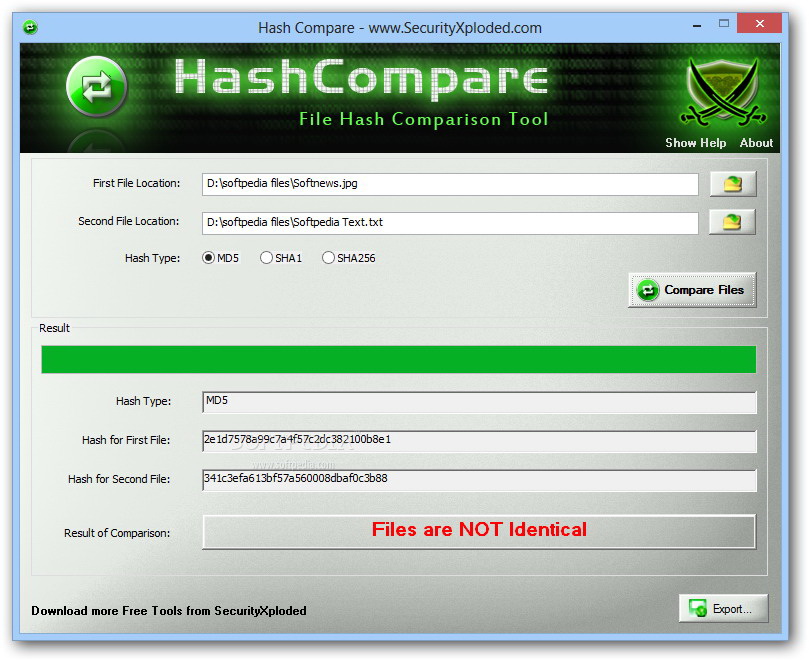Screen dimensions: 809x661
Task: Click the Compare Files button
Action: (x=692, y=290)
